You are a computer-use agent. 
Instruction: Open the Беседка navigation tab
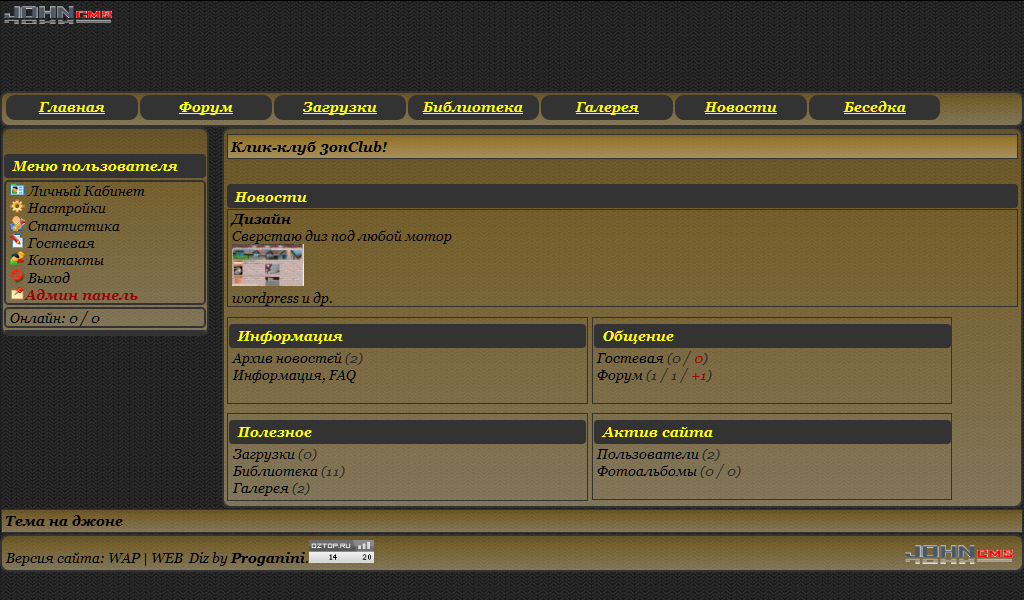pyautogui.click(x=874, y=108)
